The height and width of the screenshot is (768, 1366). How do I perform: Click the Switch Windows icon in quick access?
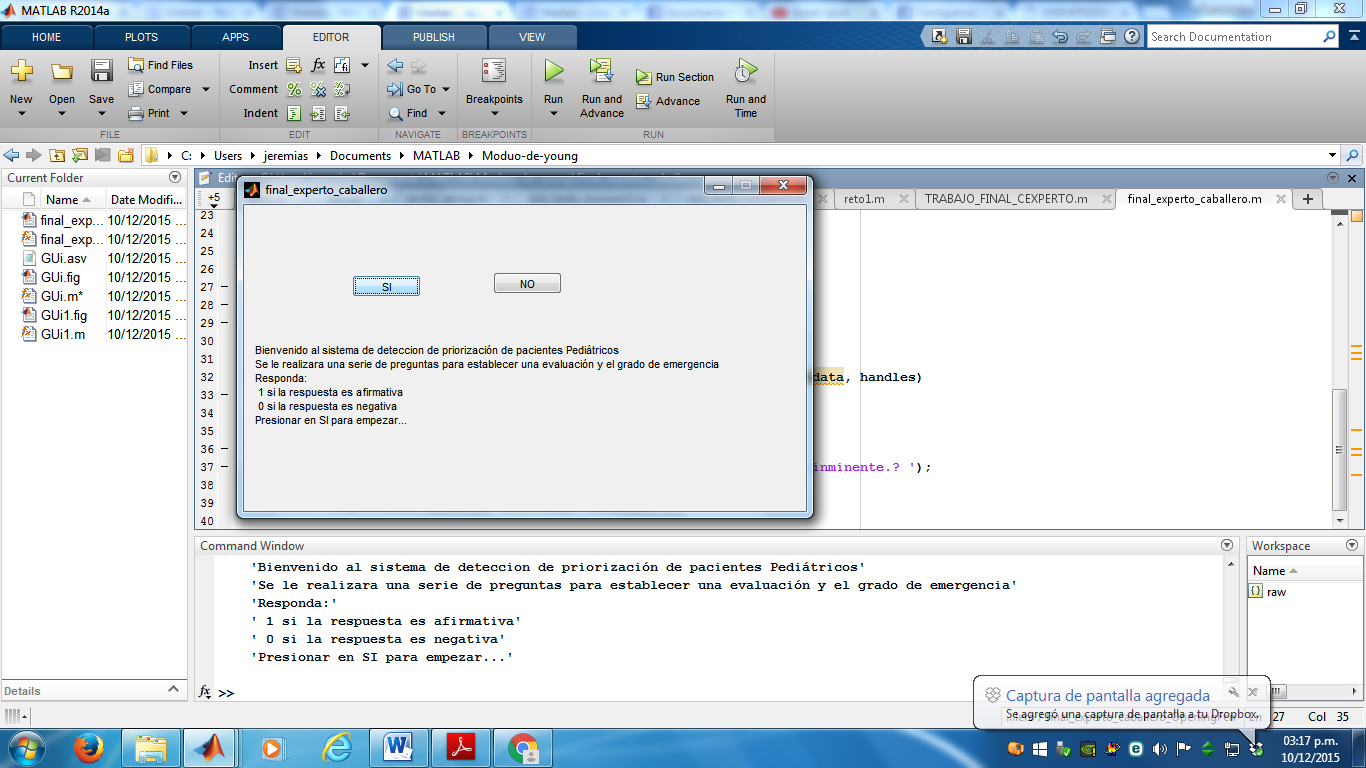[1108, 37]
